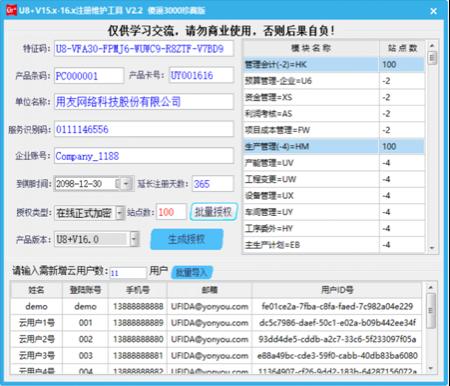Click the 模块名称 column header
The height and width of the screenshot is (386, 450).
[x=311, y=48]
